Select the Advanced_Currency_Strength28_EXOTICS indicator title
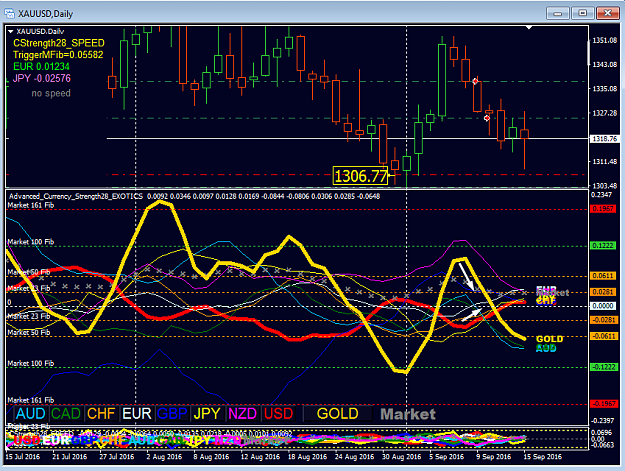The image size is (625, 471). (76, 196)
